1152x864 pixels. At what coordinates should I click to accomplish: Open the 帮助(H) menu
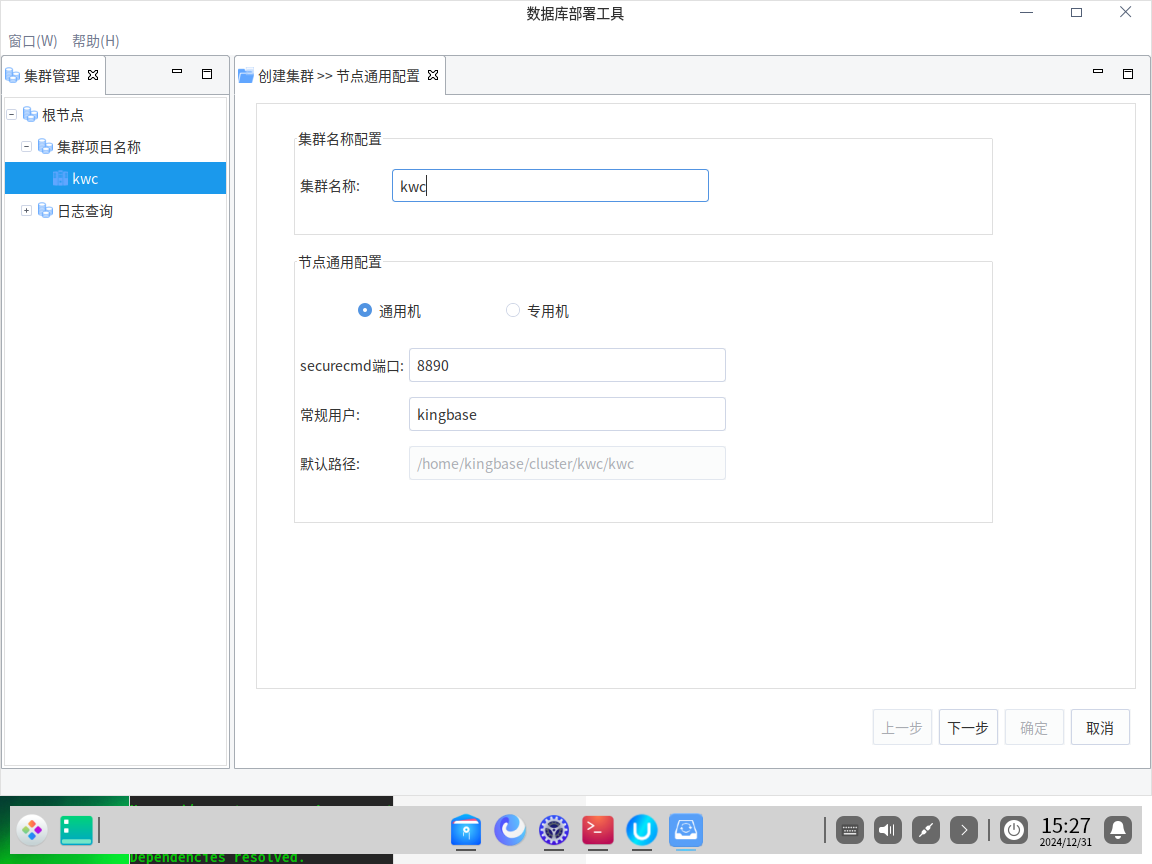tap(95, 41)
